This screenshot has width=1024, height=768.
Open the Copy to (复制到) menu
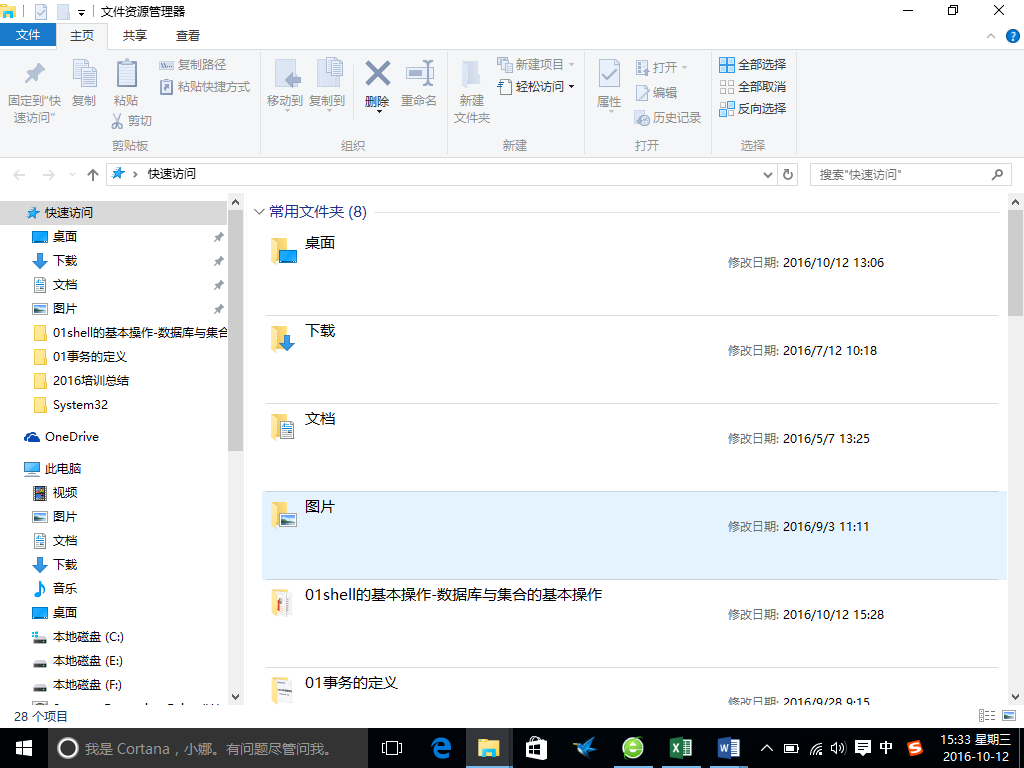(327, 84)
